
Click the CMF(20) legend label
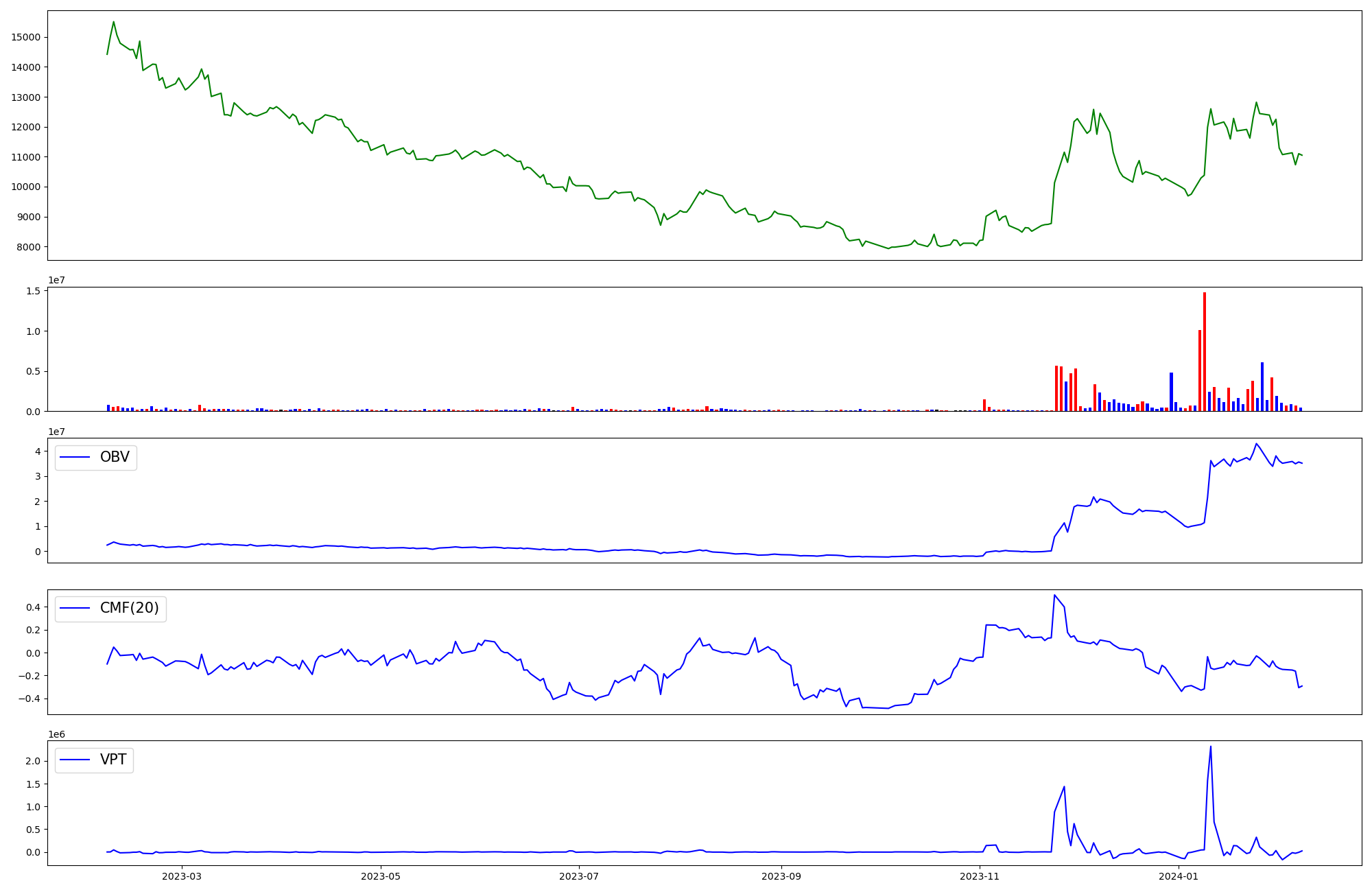coord(129,609)
